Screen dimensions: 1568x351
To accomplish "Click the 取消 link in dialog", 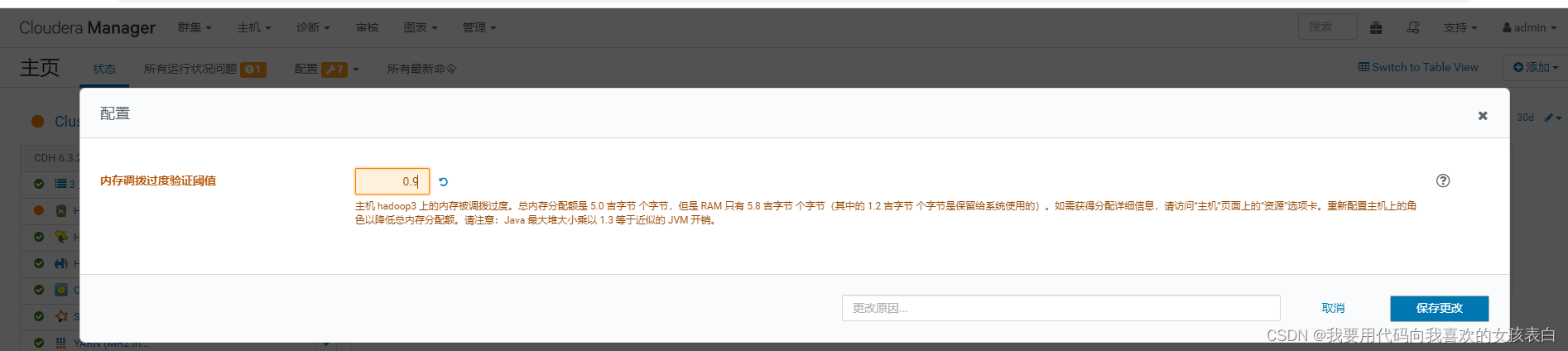I will pos(1333,308).
